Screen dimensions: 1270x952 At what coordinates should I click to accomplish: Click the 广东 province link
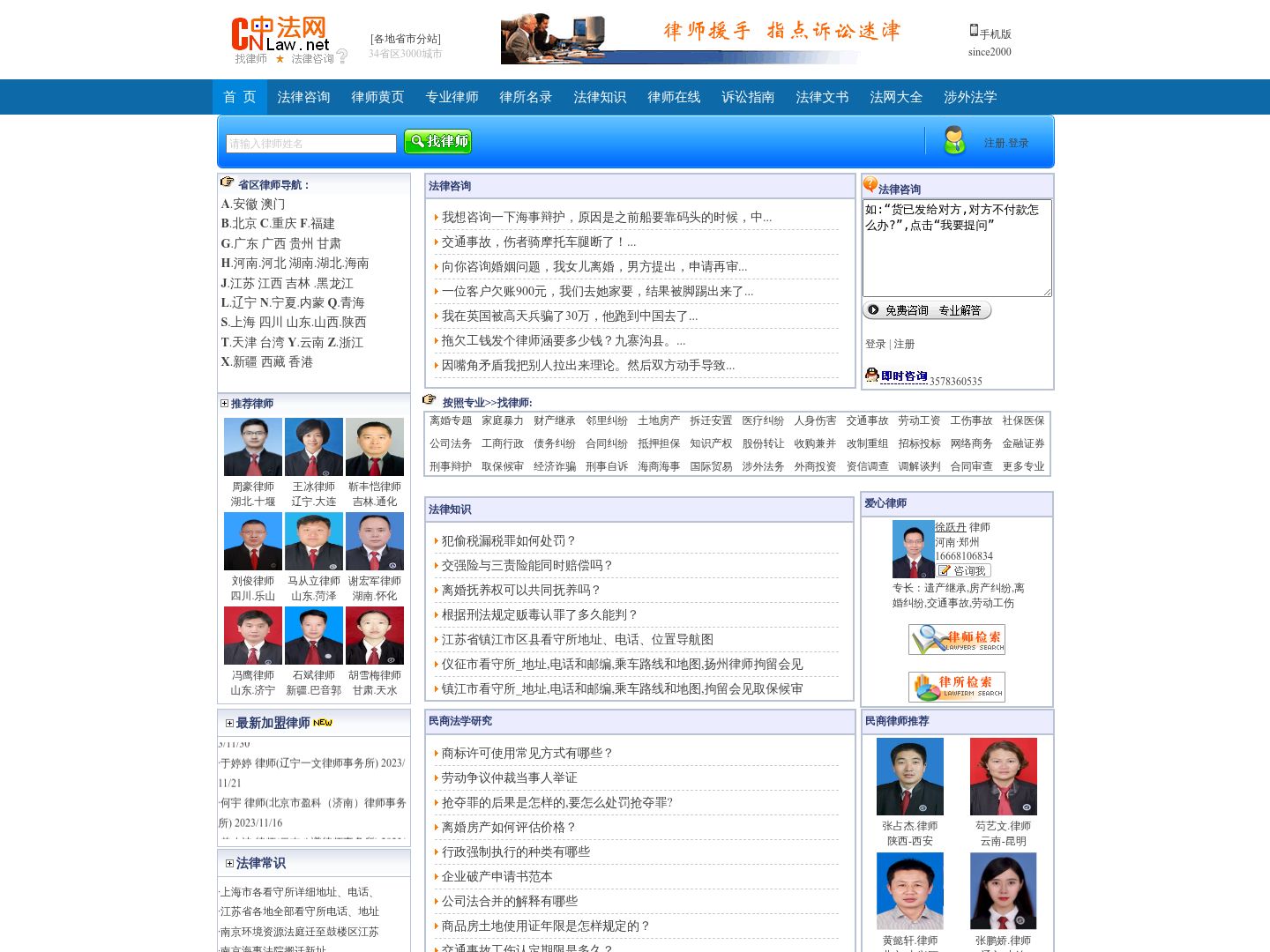246,244
